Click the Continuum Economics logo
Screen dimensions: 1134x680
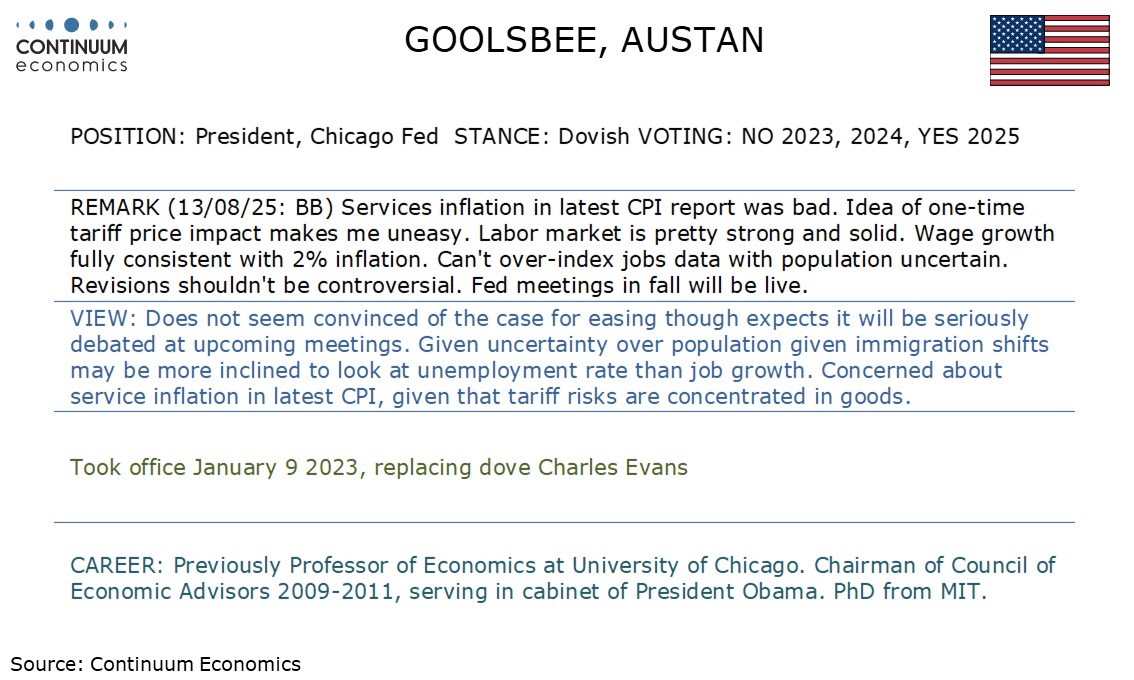point(72,46)
